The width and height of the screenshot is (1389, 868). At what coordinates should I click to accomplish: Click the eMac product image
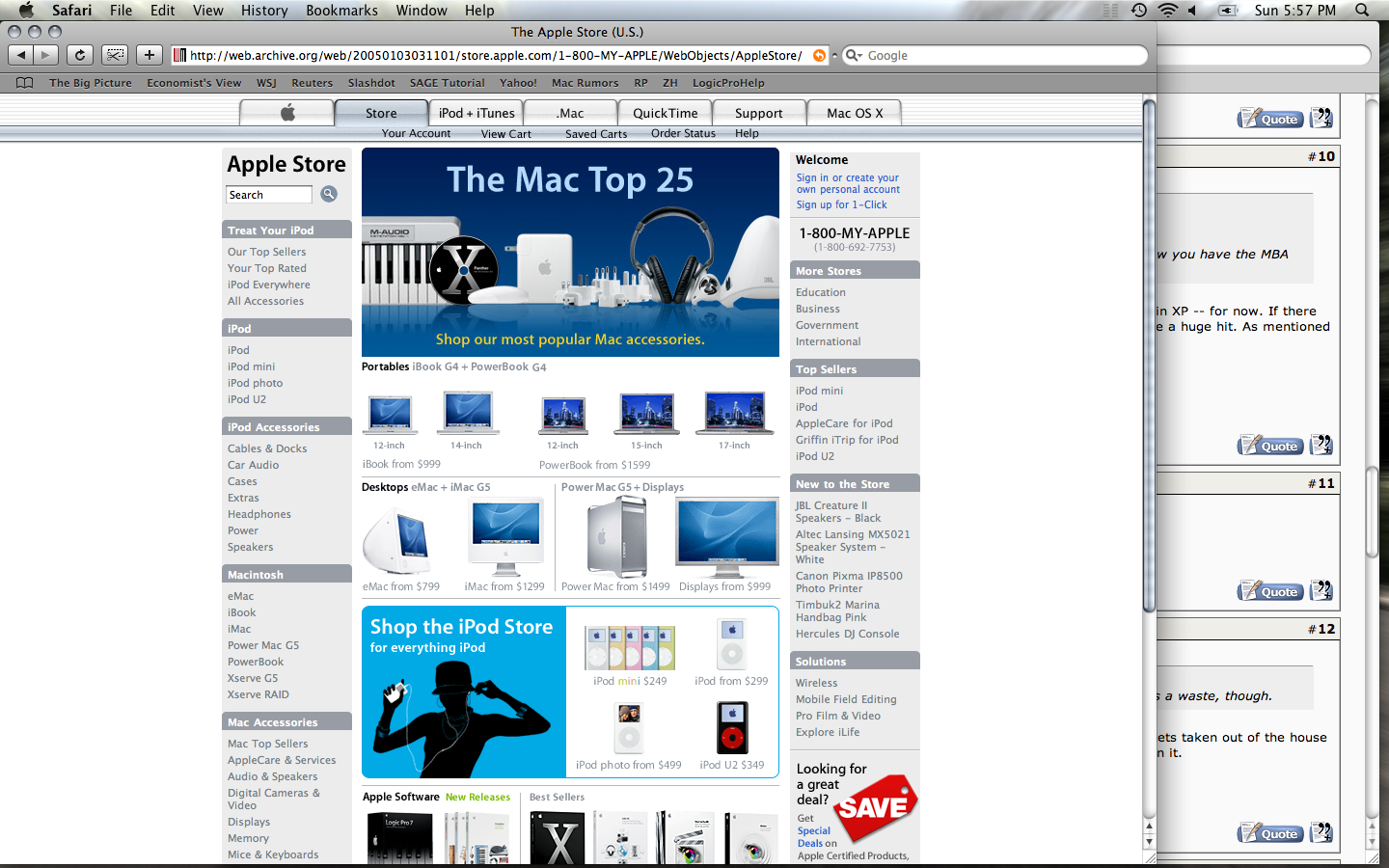pyautogui.click(x=396, y=544)
